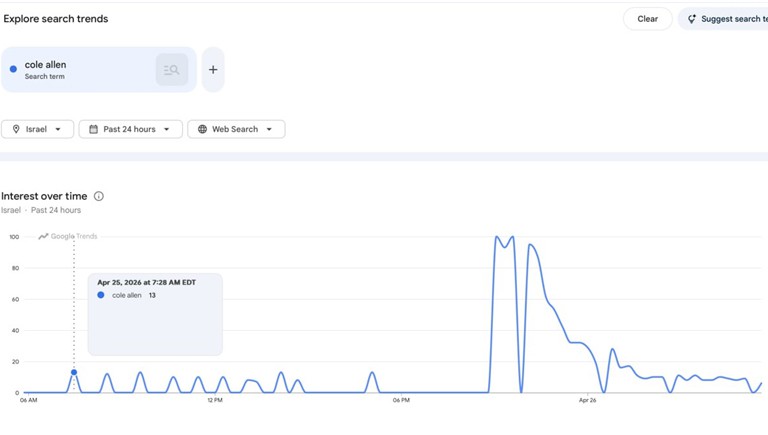This screenshot has width=768, height=435.
Task: Click the highlighted data point on the chart
Action: pos(74,372)
